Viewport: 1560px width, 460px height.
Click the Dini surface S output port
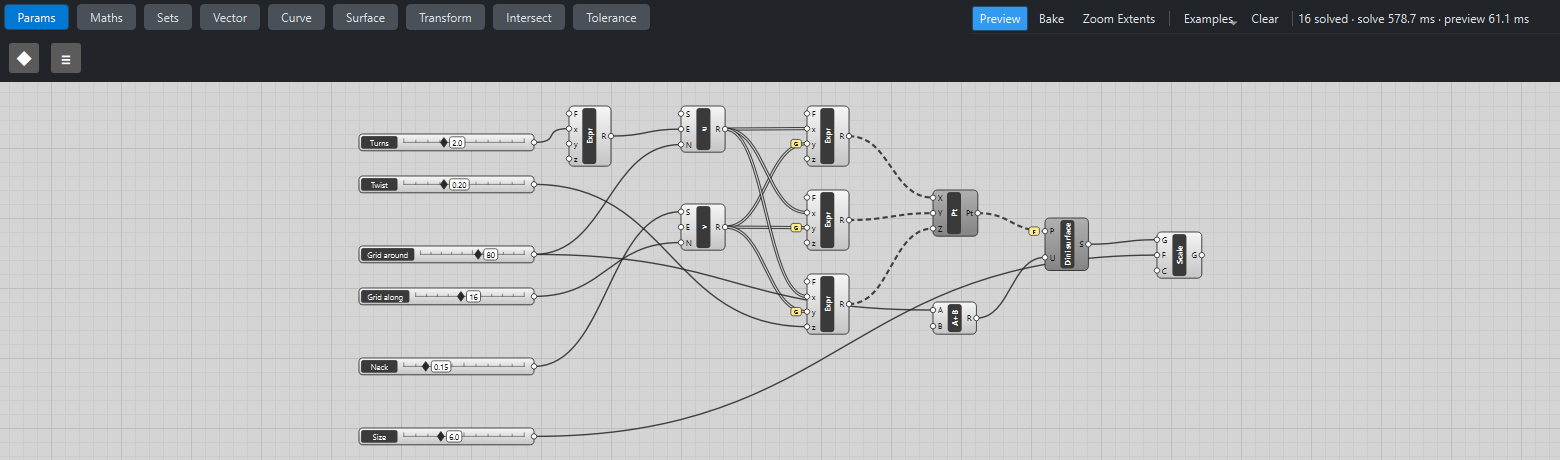pyautogui.click(x=1090, y=244)
